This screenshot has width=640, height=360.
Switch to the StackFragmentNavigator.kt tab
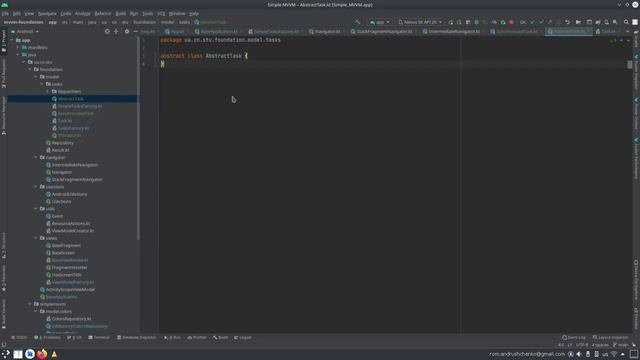[x=384, y=31]
